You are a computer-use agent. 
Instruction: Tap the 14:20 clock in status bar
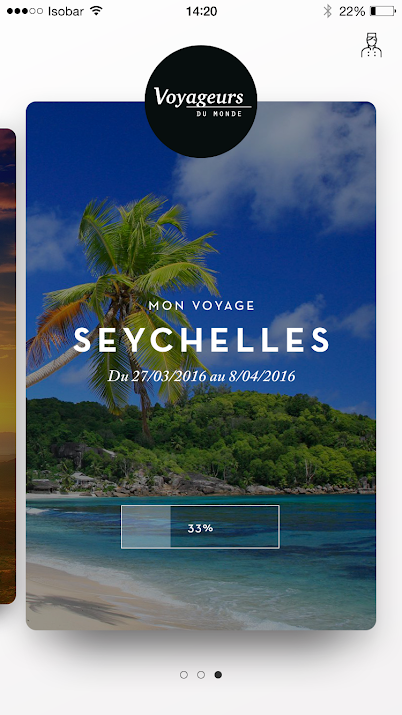pos(201,11)
